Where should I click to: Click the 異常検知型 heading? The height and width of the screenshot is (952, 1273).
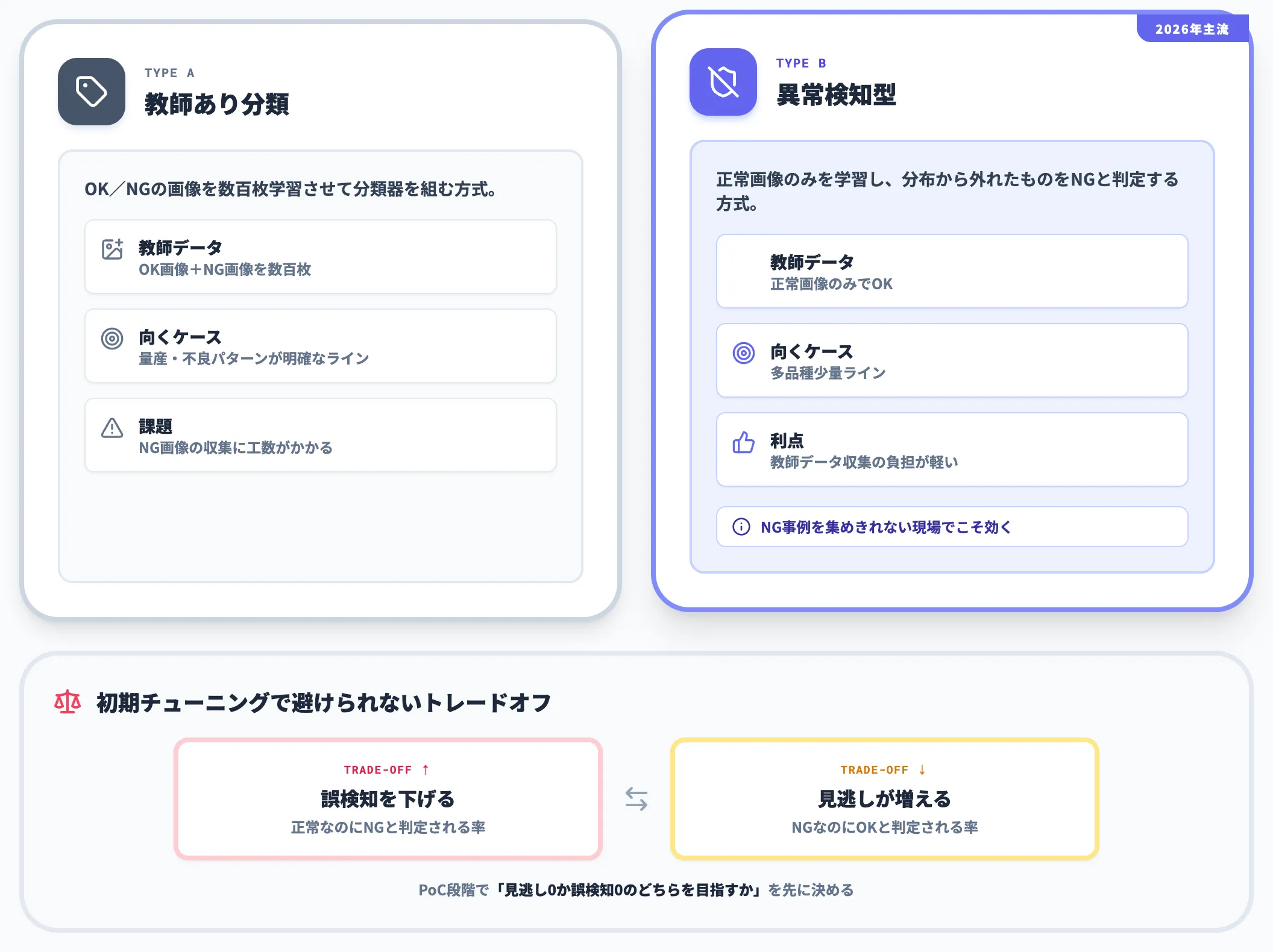click(837, 95)
